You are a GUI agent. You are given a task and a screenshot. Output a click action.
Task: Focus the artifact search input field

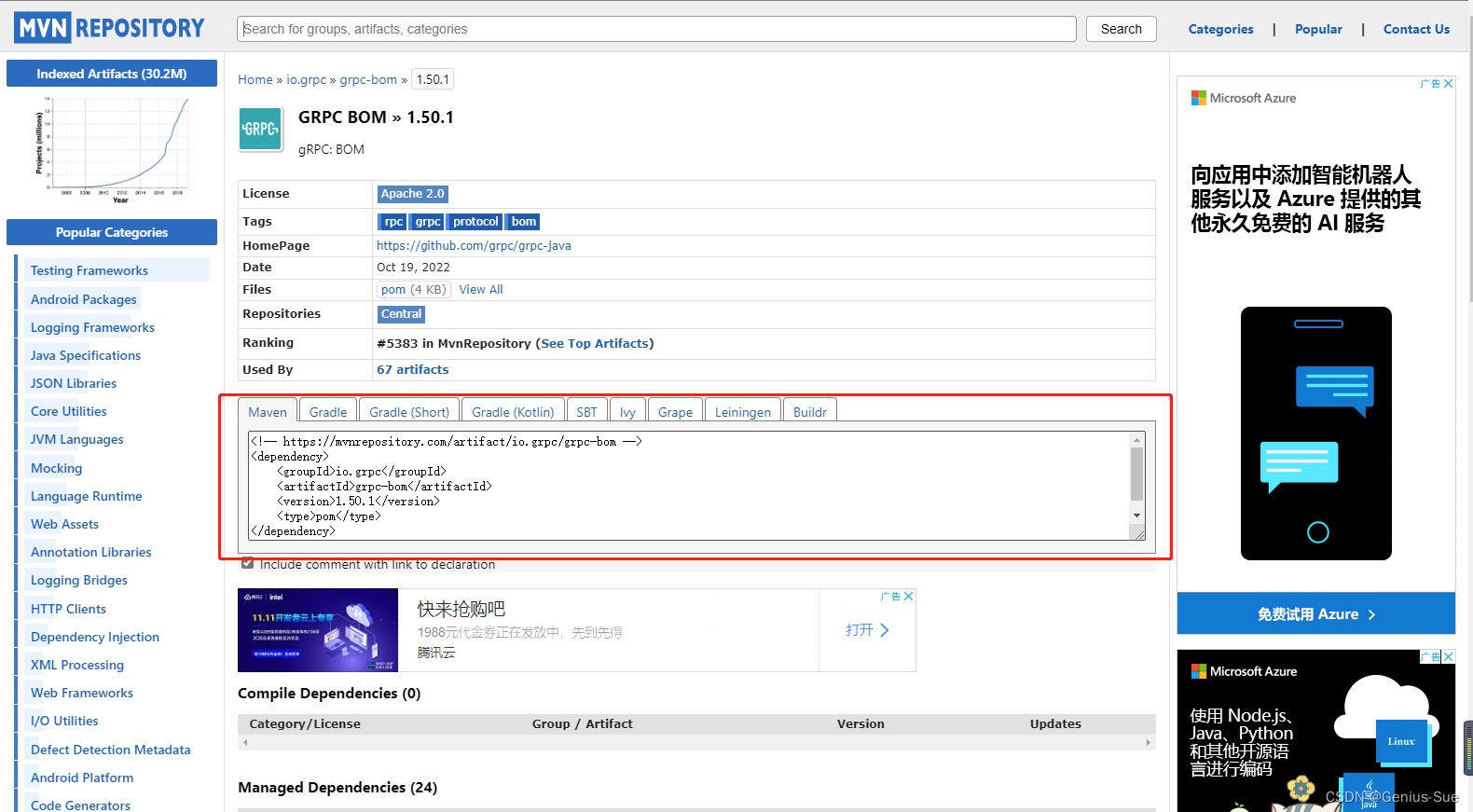click(x=656, y=29)
